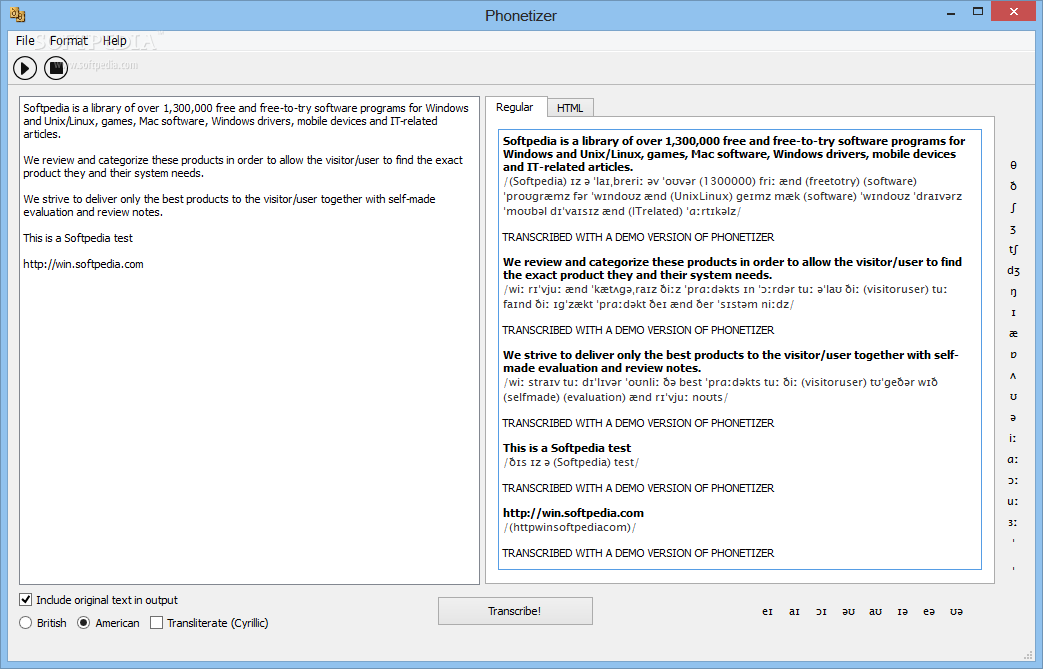
Task: Insert the aɪ diphthong symbol
Action: point(794,612)
